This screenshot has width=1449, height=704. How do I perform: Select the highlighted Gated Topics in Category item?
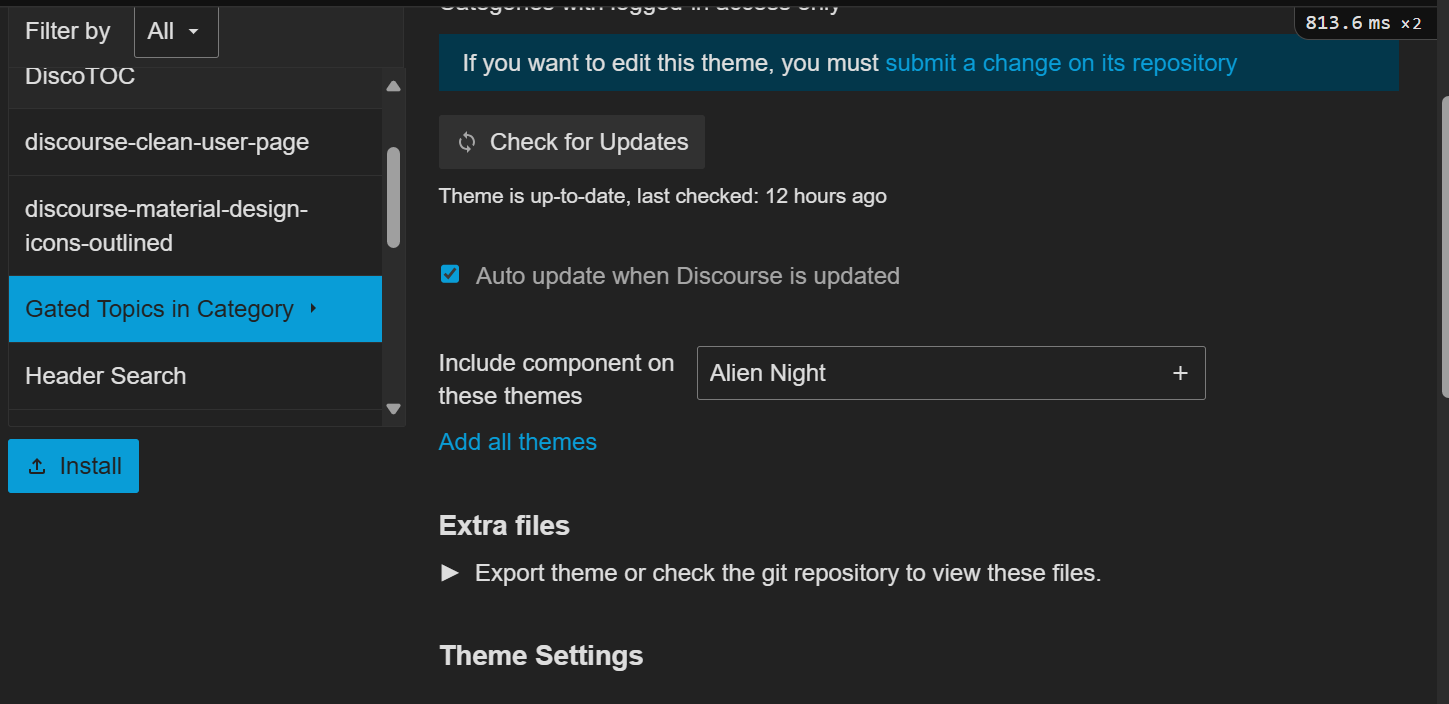160,309
